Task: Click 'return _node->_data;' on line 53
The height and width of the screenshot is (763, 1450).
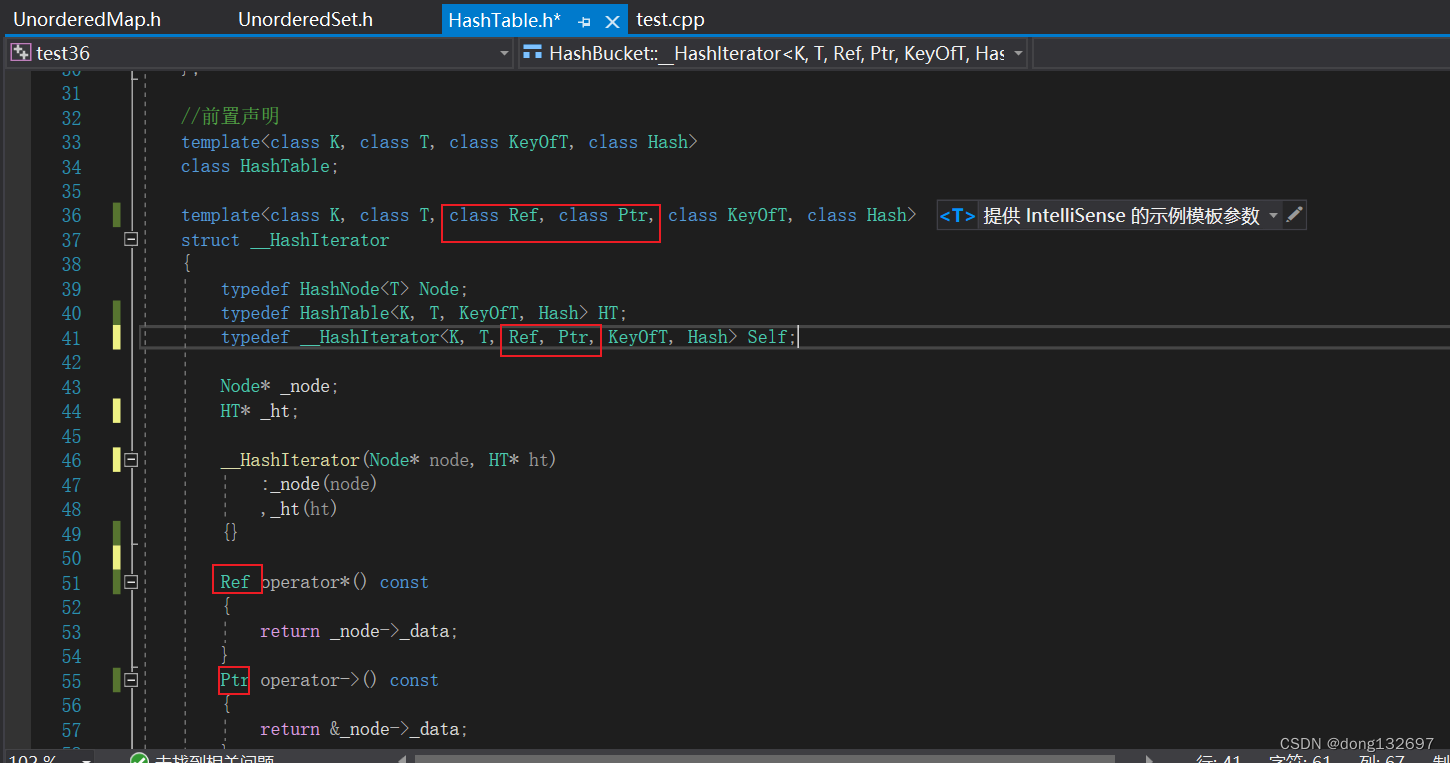Action: tap(359, 631)
